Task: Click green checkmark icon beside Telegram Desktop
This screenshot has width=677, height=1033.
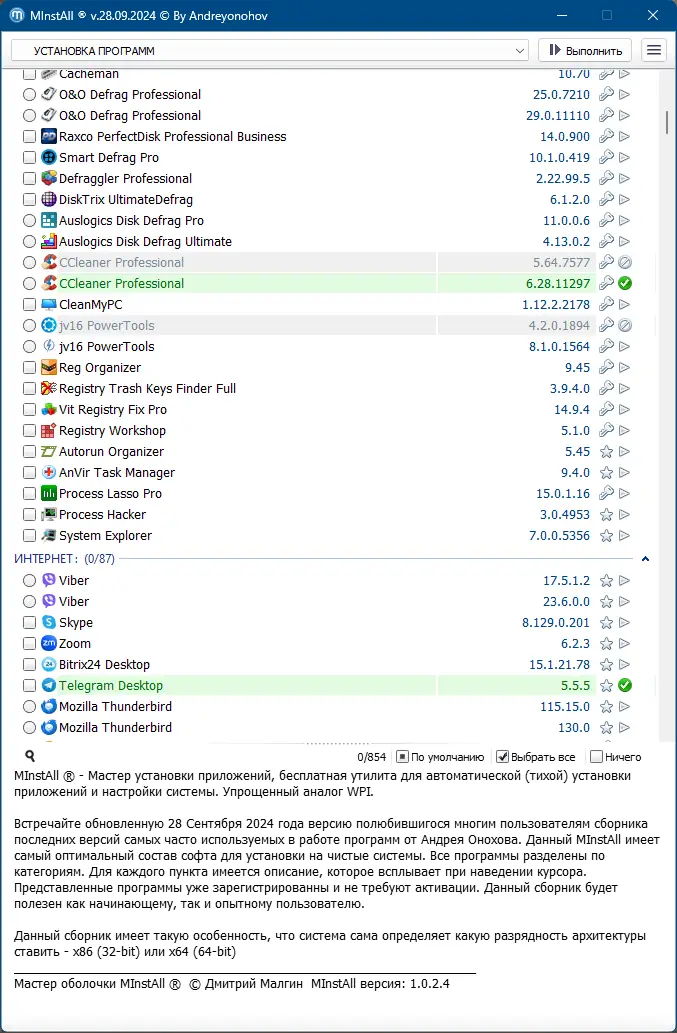Action: (x=625, y=685)
